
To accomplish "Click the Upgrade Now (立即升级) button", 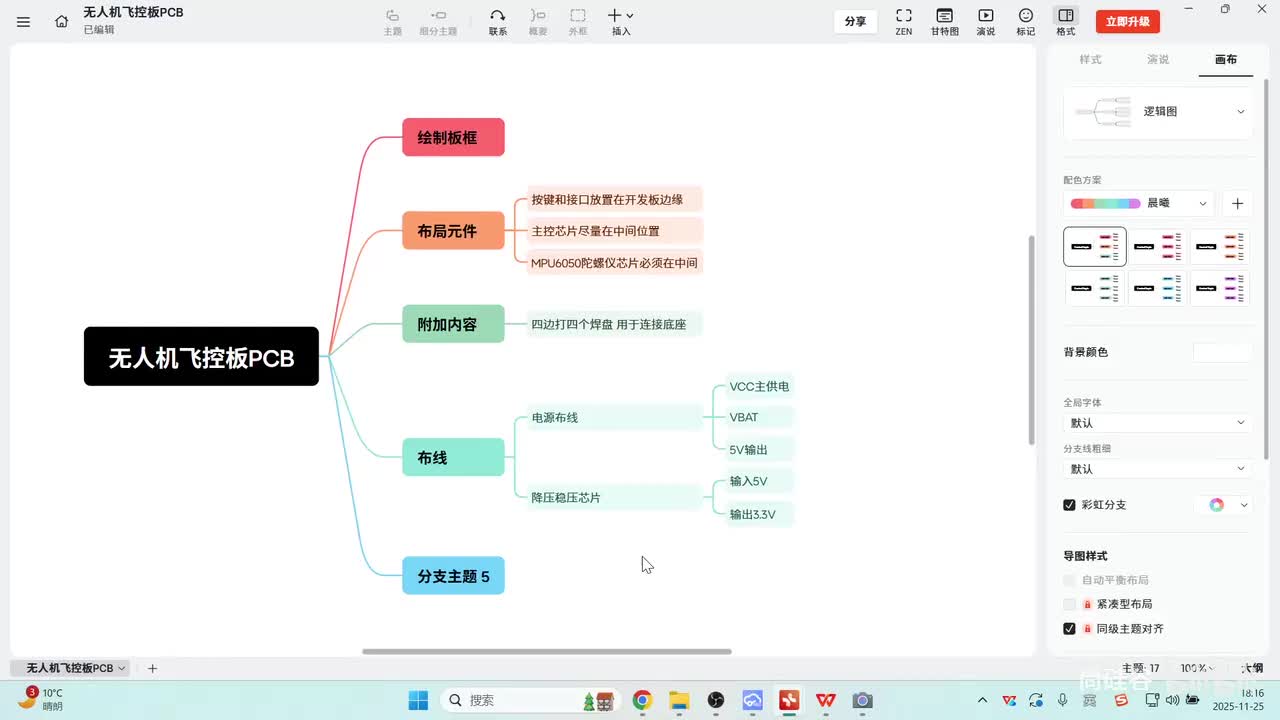I will 1128,21.
